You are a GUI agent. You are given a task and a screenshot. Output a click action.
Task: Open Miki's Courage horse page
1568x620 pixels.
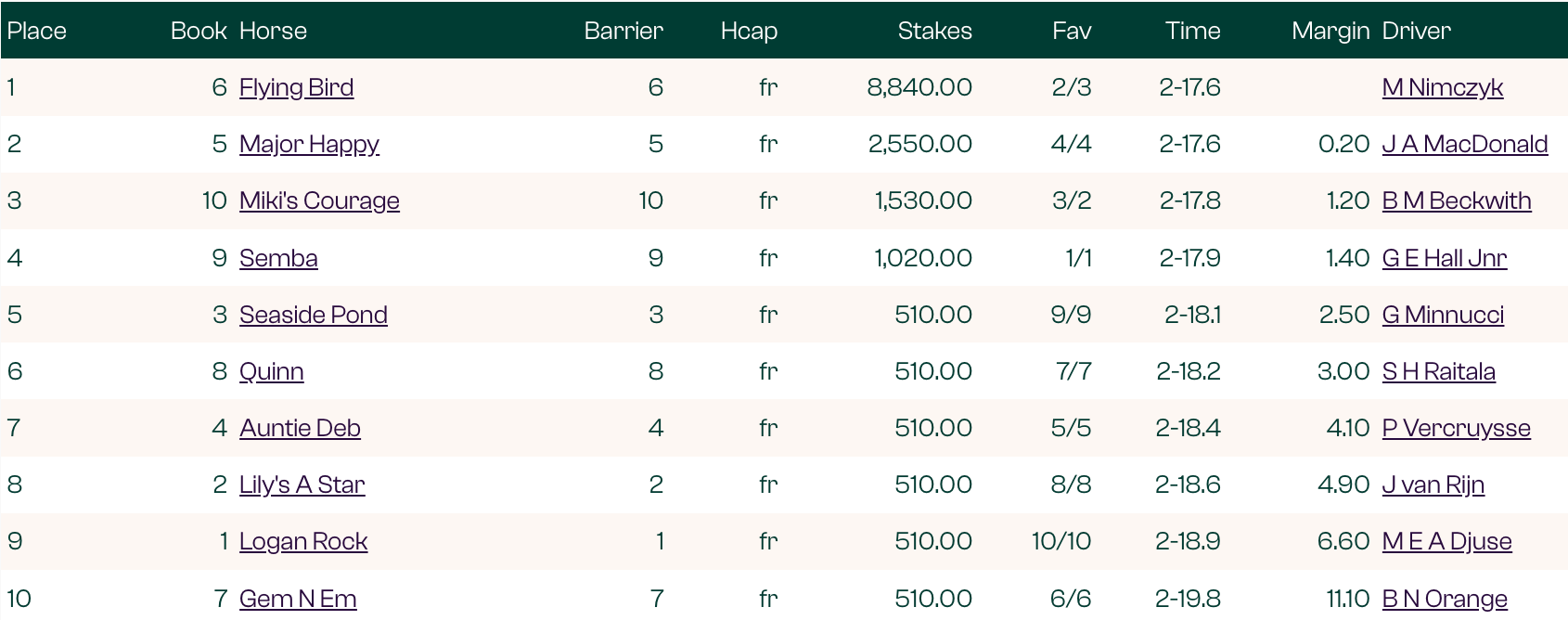tap(319, 200)
